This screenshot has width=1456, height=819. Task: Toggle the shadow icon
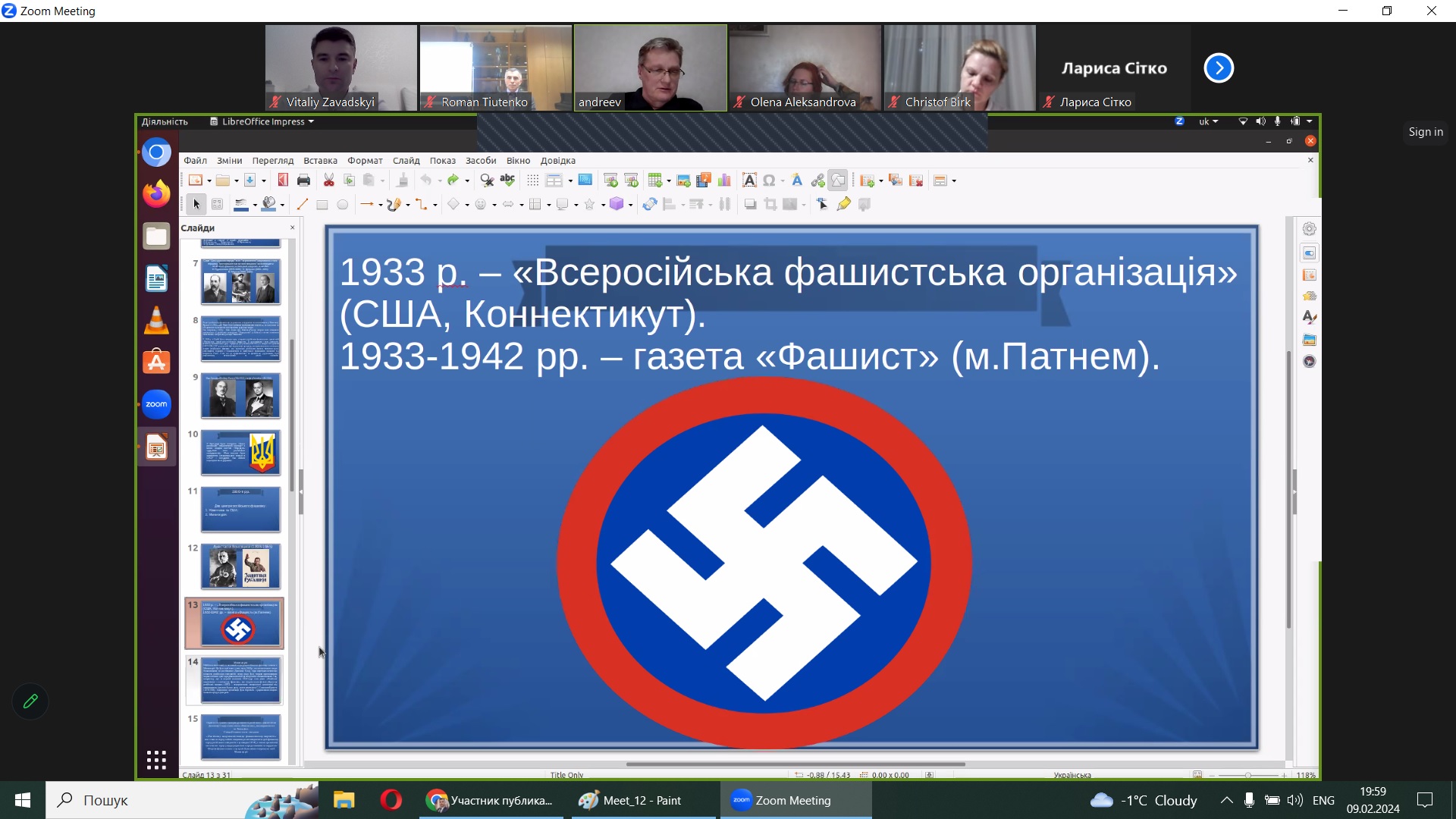tap(750, 205)
